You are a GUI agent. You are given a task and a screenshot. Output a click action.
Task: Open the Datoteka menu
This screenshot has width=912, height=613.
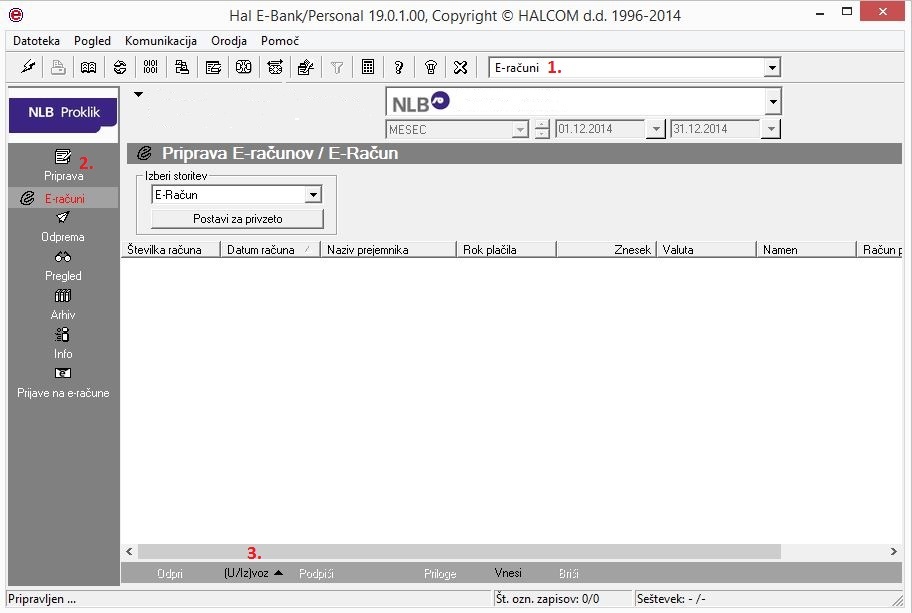point(36,41)
